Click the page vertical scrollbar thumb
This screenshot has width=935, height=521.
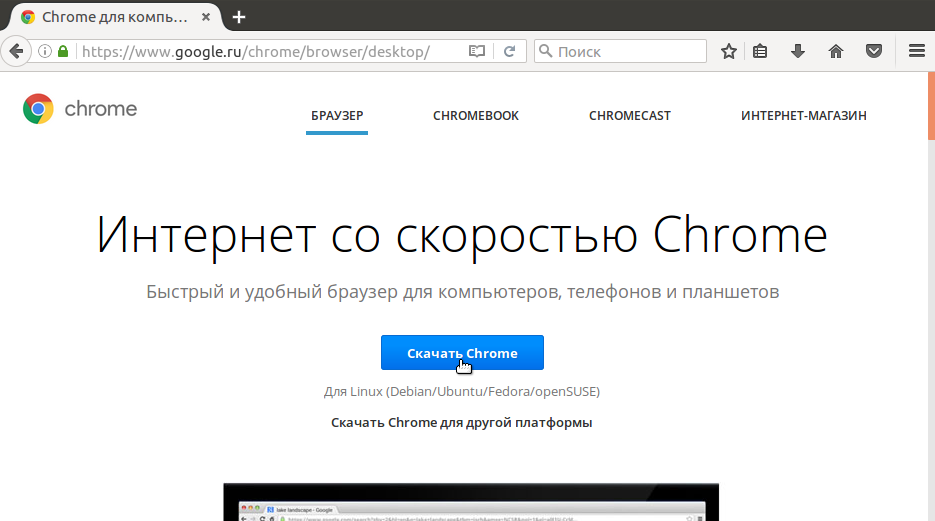[x=931, y=106]
